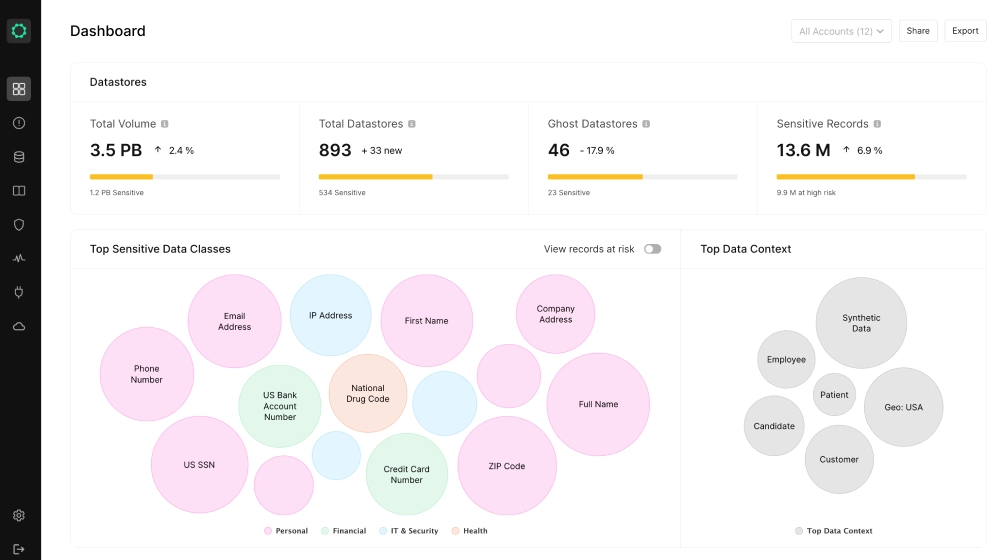Expand the All Accounts (12) dropdown

tap(841, 31)
